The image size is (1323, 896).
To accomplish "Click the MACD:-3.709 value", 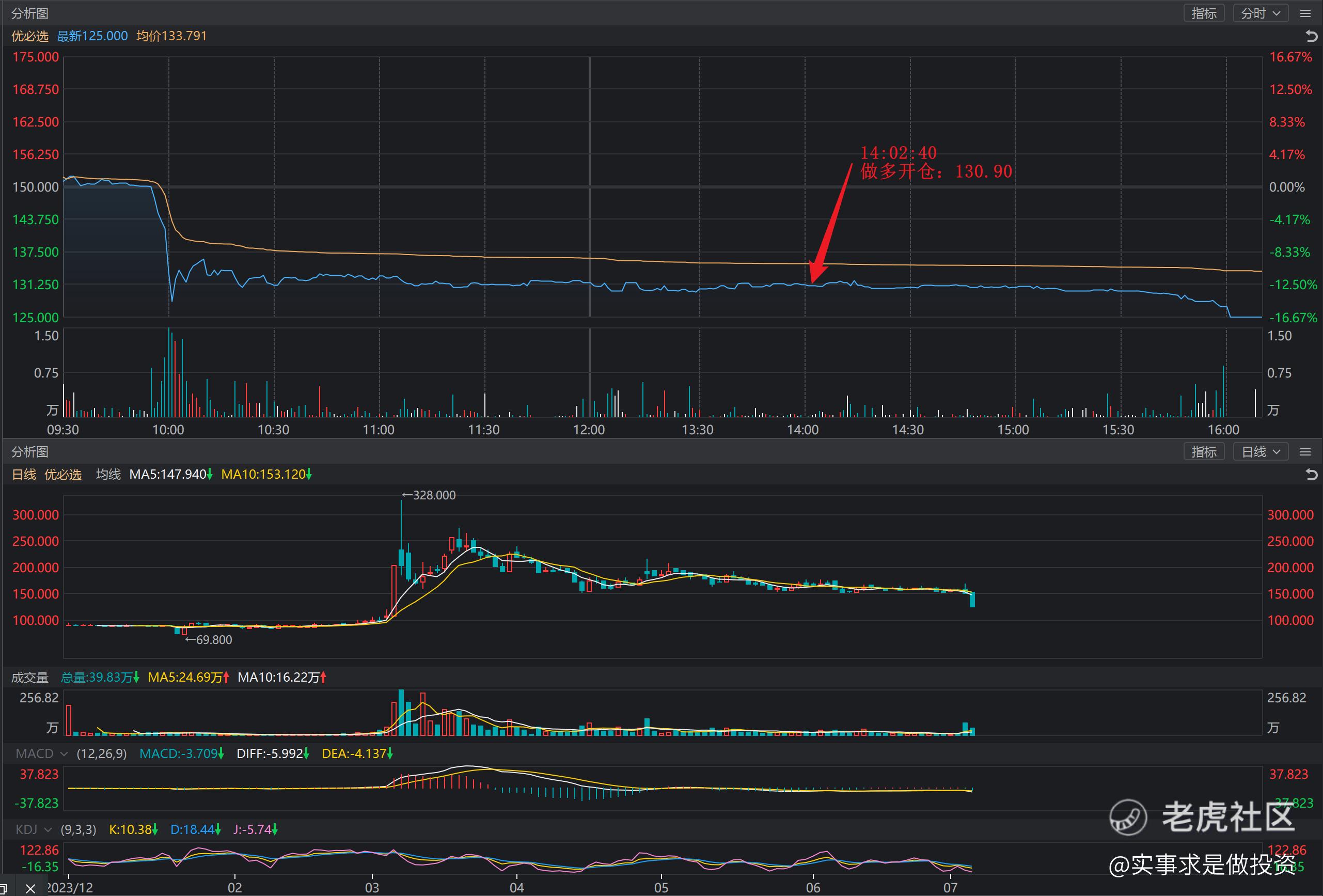I will coord(182,753).
